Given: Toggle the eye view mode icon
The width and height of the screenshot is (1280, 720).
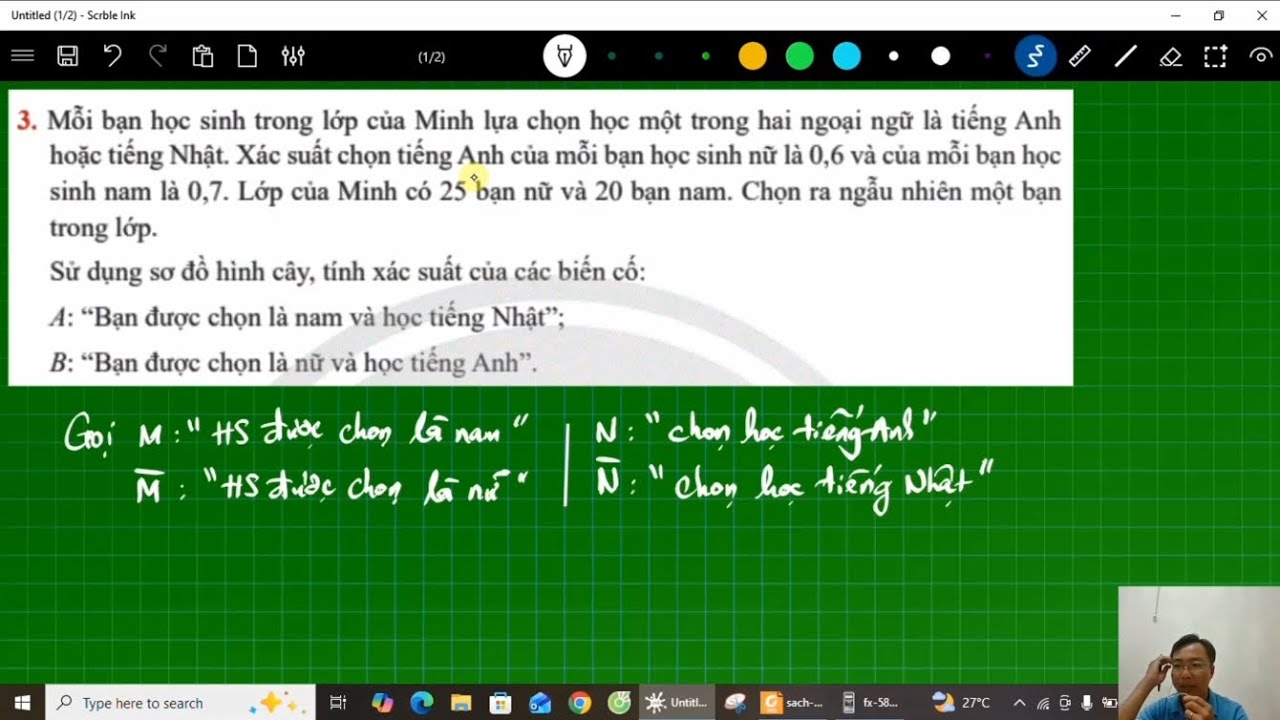Looking at the screenshot, I should (1261, 56).
